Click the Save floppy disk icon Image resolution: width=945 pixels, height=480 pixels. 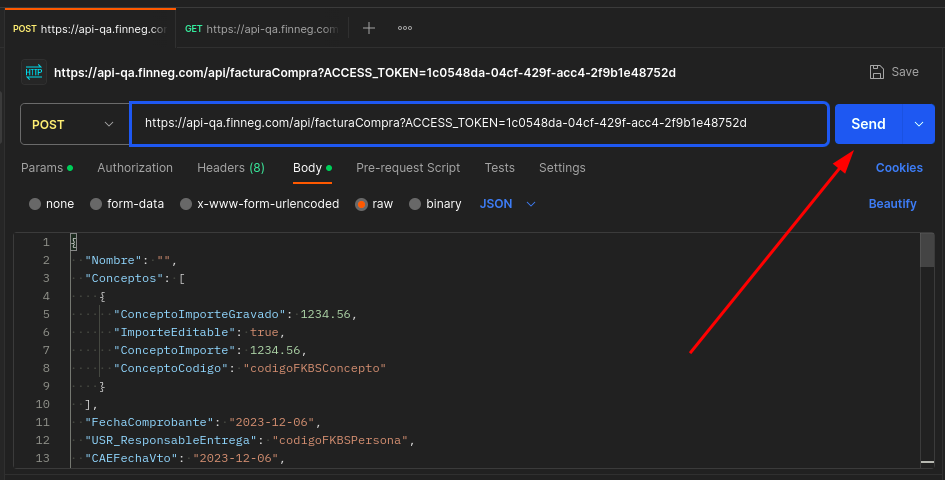tap(877, 72)
